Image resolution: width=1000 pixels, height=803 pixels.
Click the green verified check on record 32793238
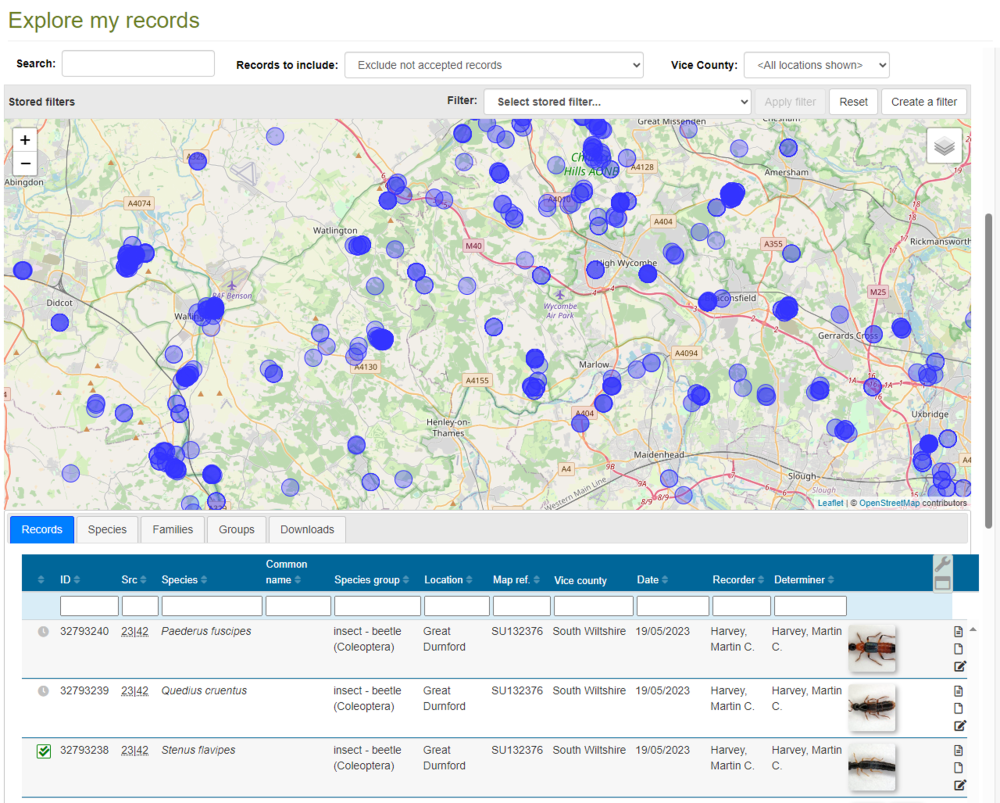(x=43, y=750)
